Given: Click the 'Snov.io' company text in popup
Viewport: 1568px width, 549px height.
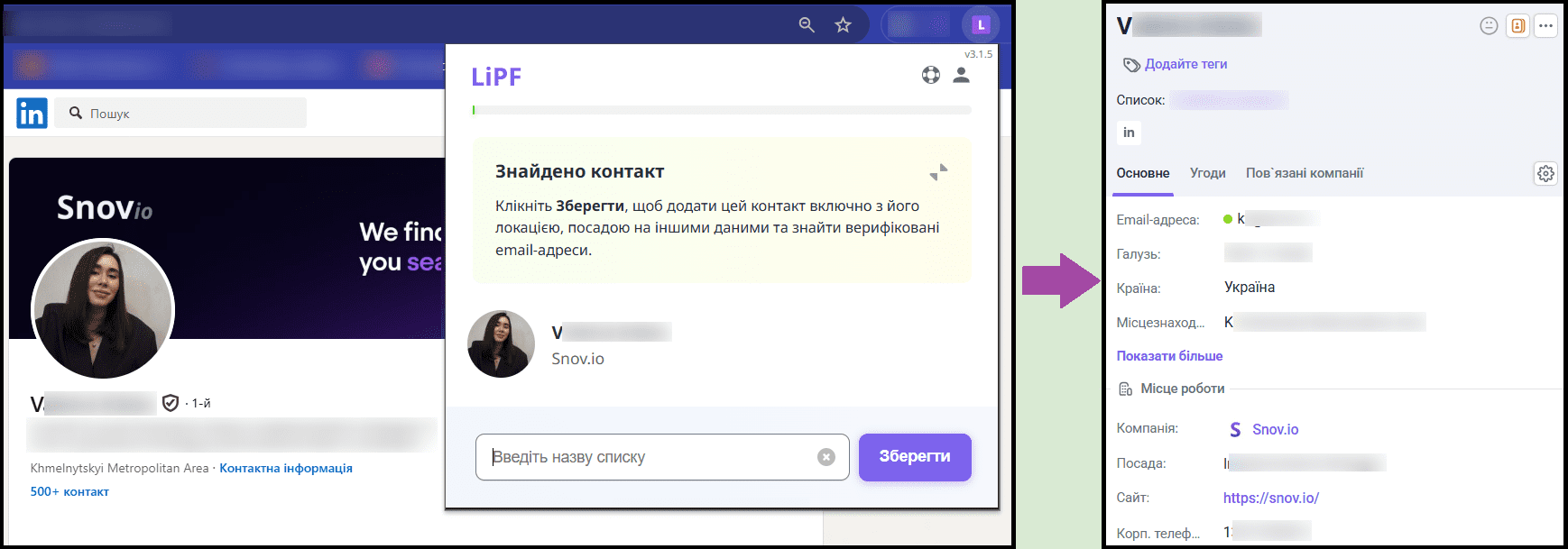Looking at the screenshot, I should click(x=577, y=359).
